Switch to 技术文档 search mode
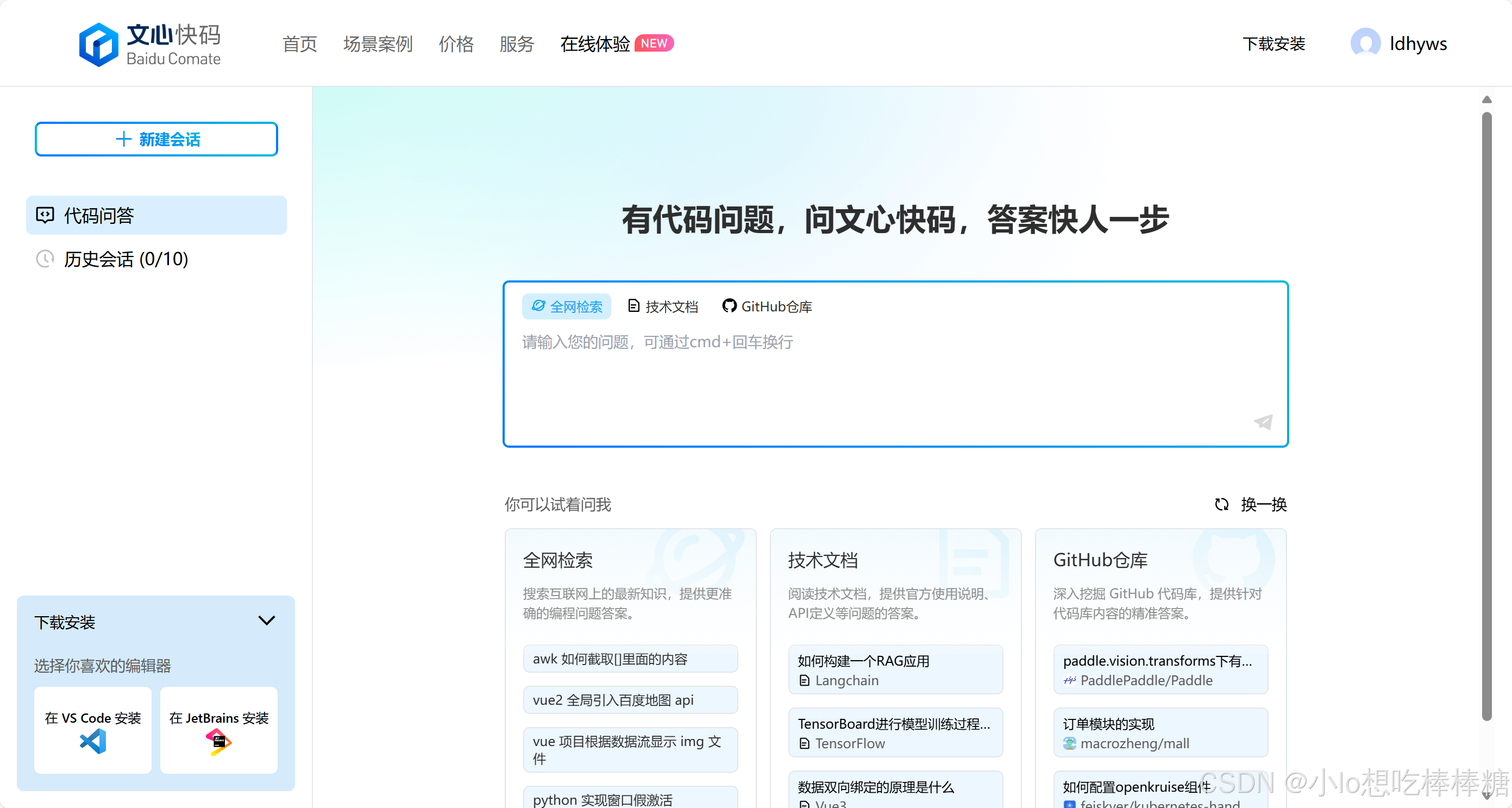The width and height of the screenshot is (1512, 808). [x=663, y=306]
